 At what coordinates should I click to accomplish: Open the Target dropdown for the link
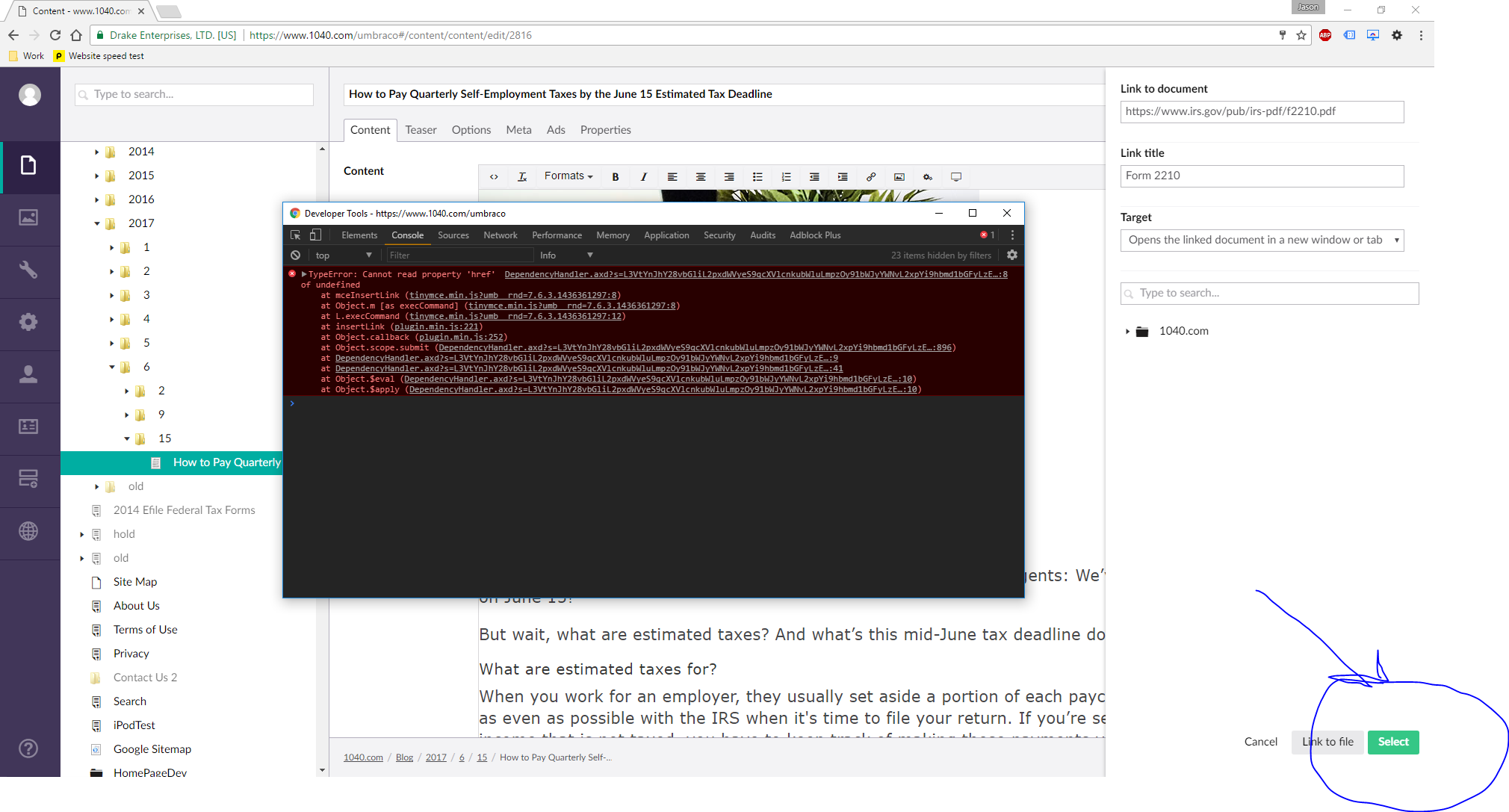coord(1262,240)
